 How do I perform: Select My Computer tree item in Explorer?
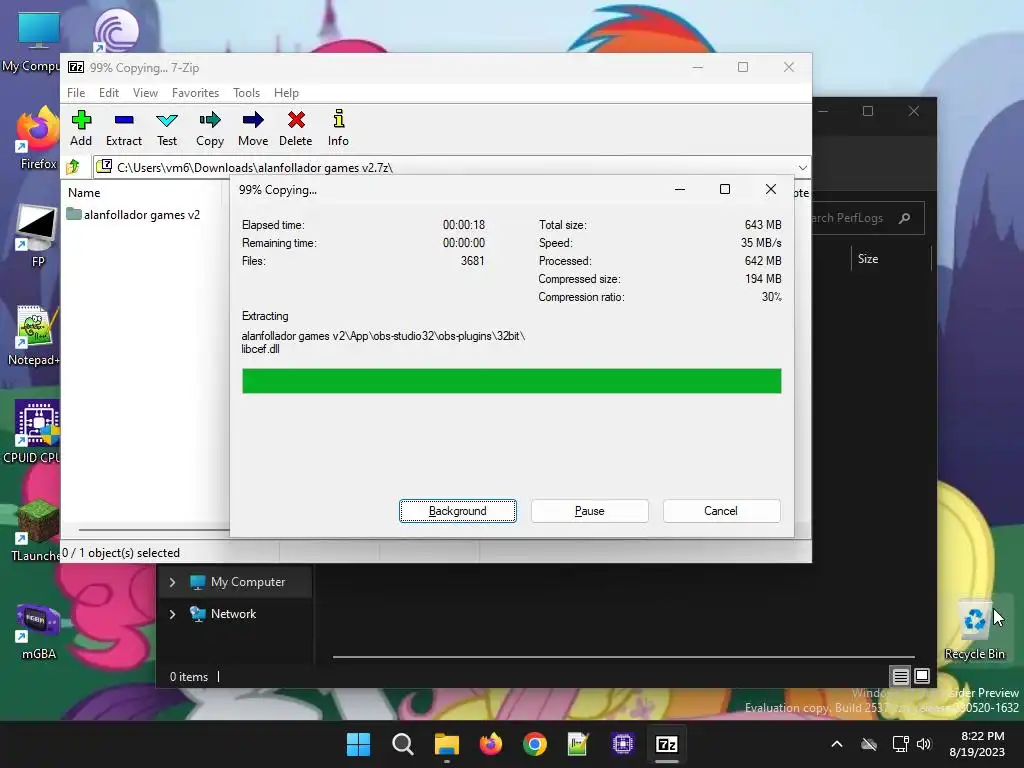click(238, 582)
